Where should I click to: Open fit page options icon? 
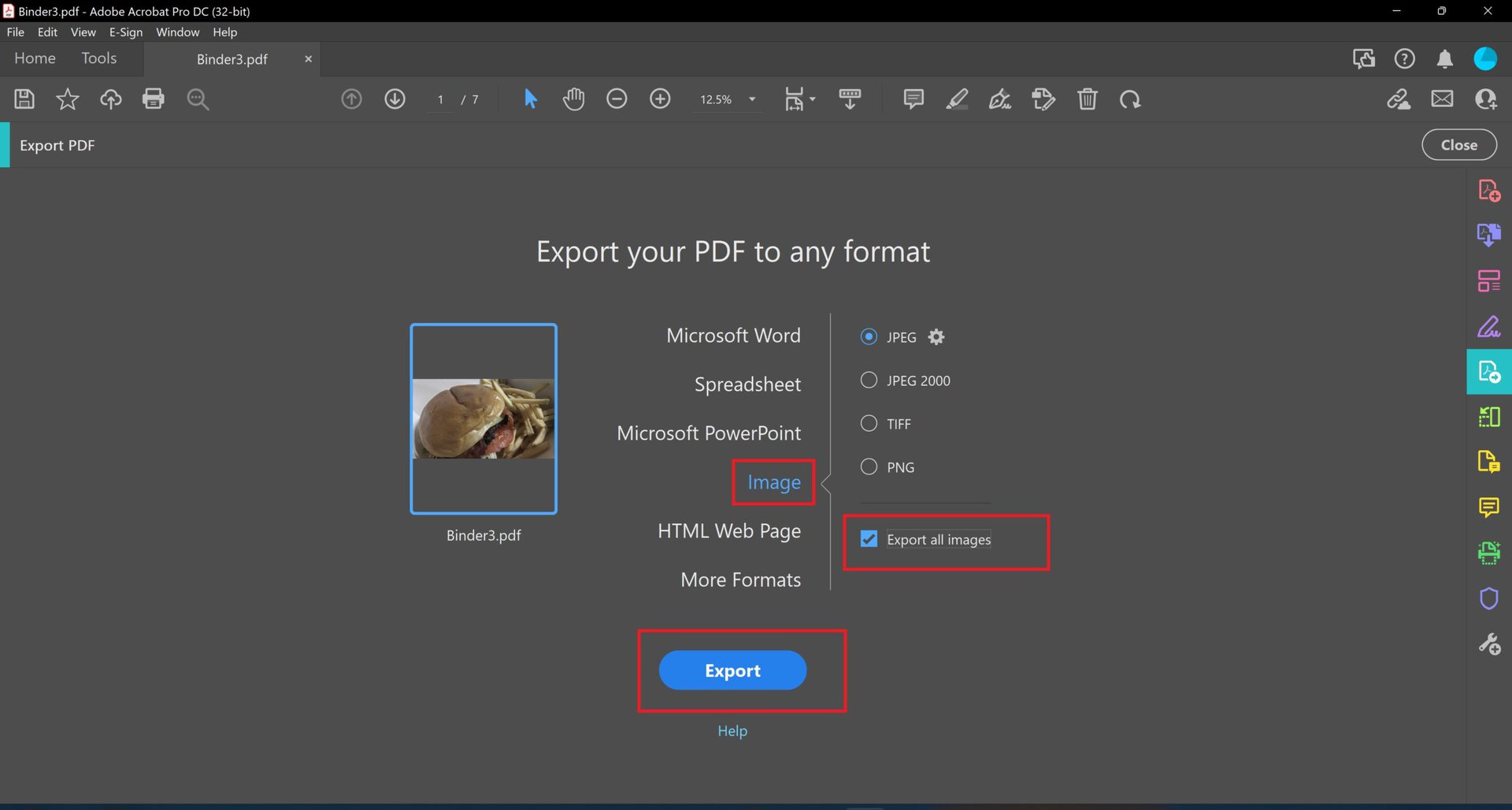(799, 99)
